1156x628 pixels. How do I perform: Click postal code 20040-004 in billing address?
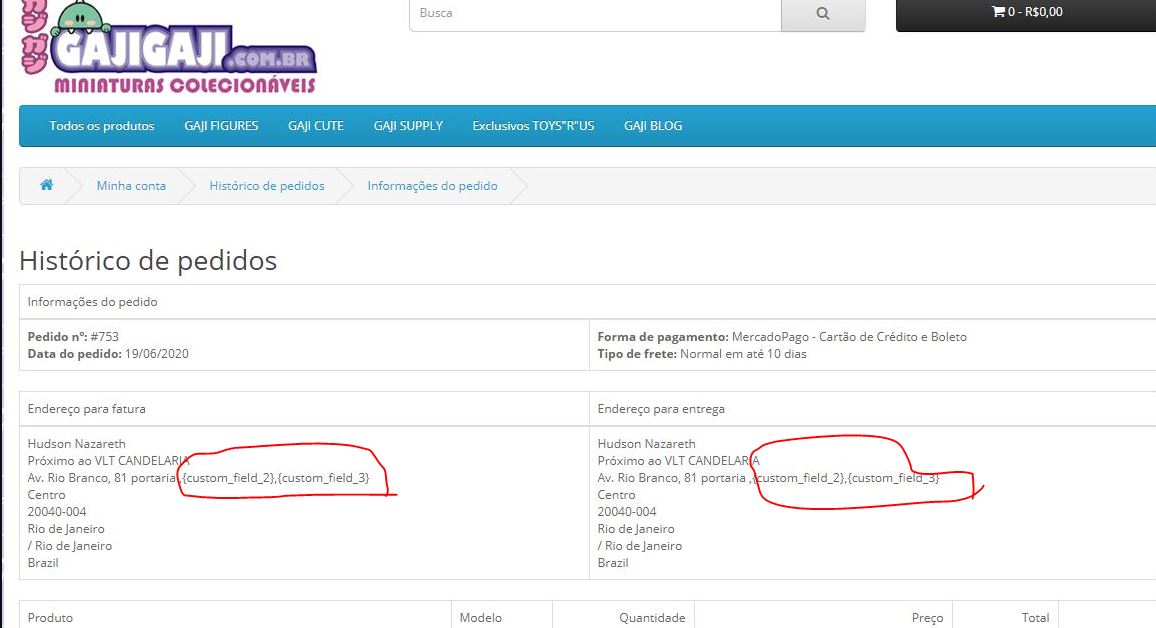coord(57,512)
